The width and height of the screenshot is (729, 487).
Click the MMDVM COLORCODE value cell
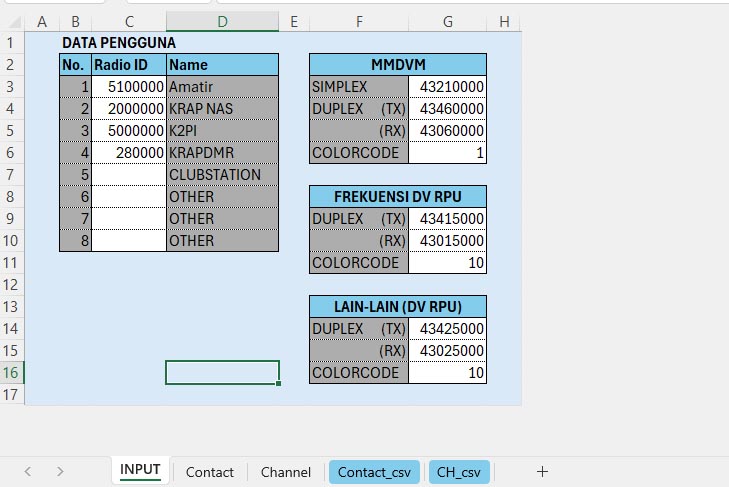coord(447,153)
